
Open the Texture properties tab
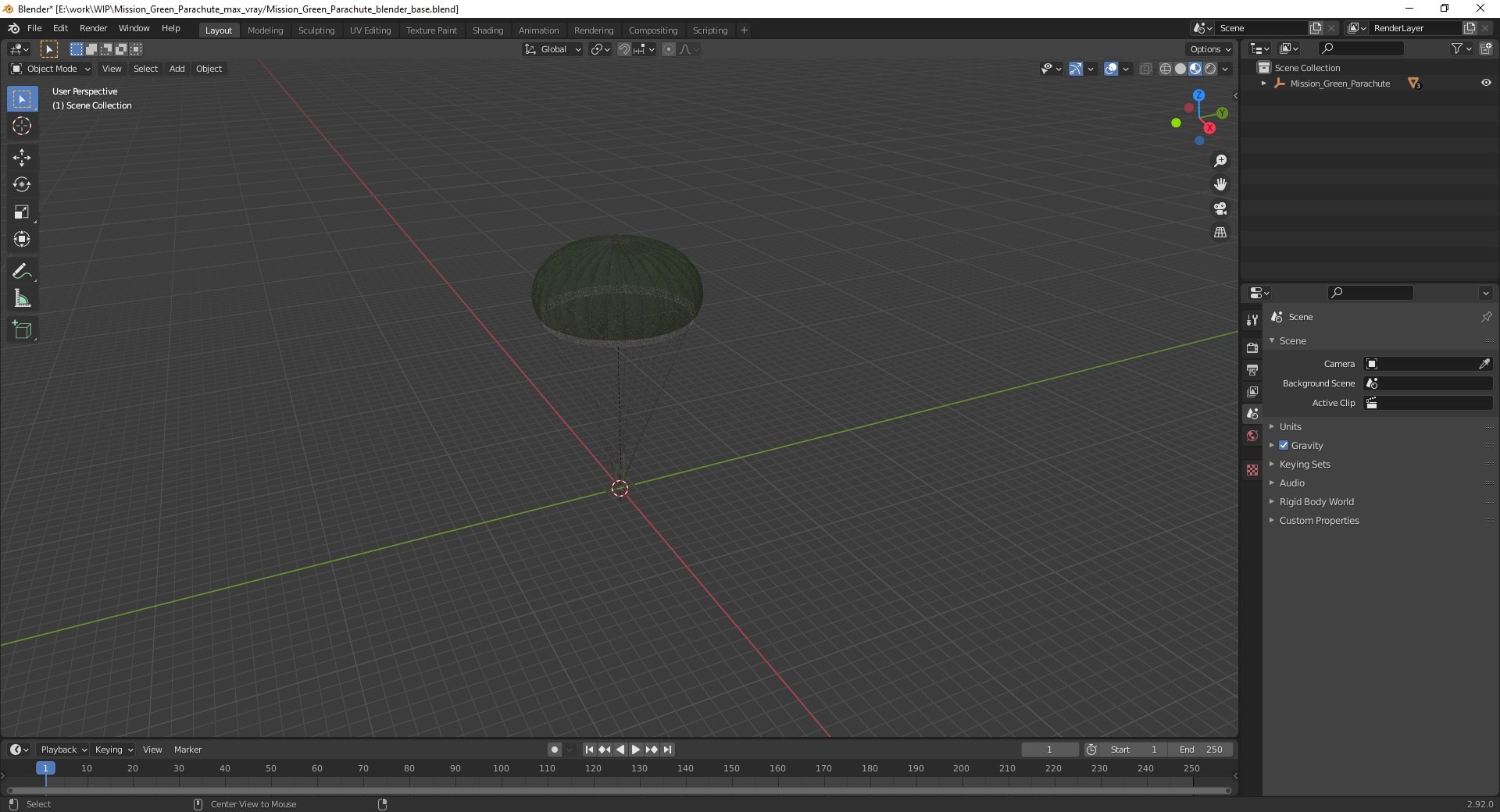(x=1252, y=470)
